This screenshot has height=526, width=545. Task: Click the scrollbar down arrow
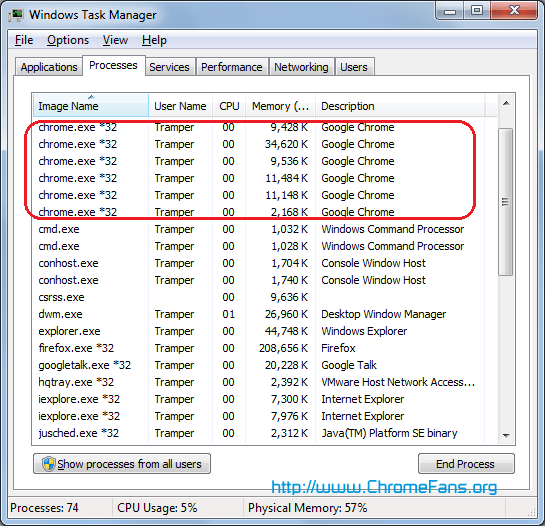[x=506, y=435]
